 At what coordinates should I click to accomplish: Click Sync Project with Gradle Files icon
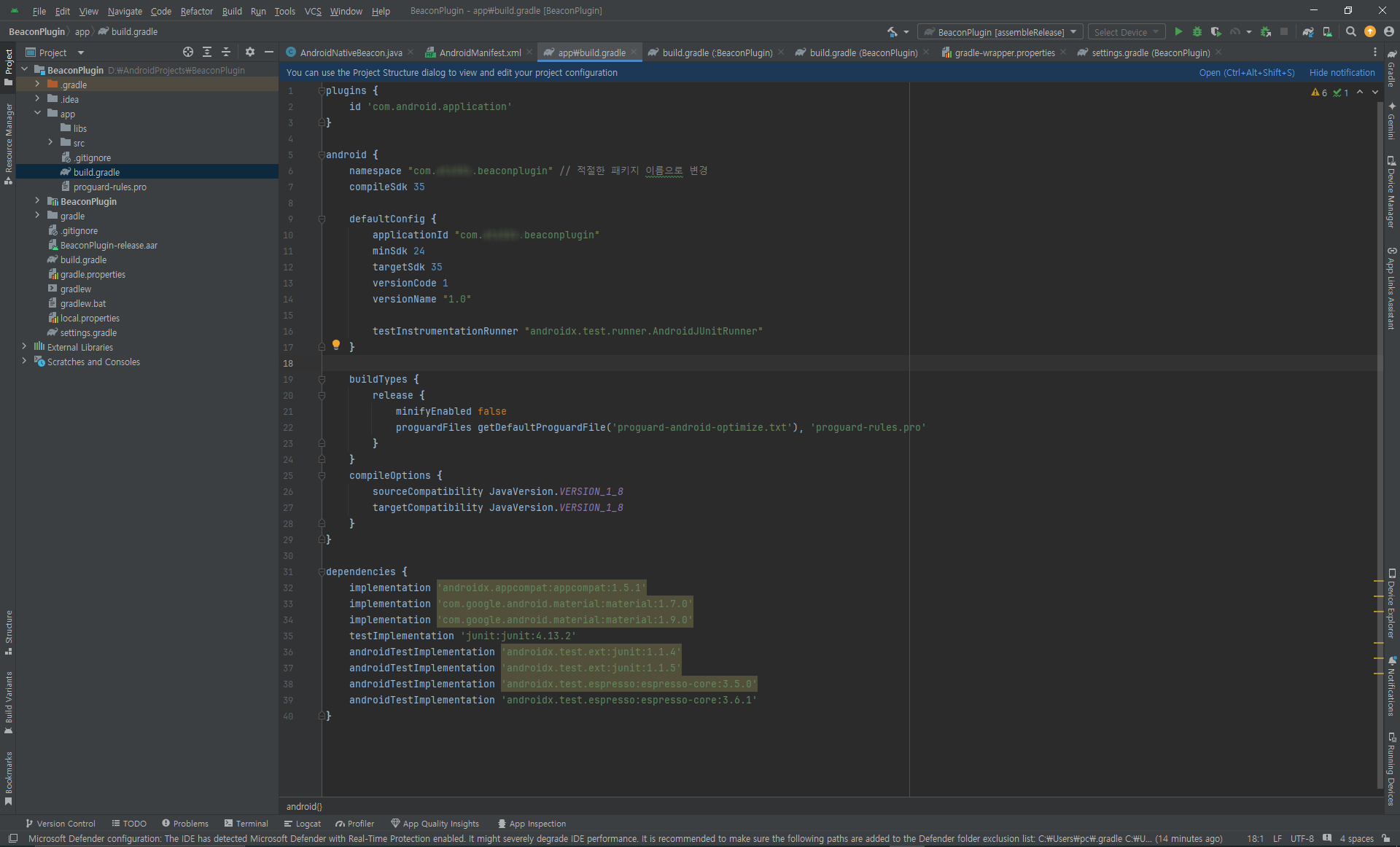coord(1308,32)
